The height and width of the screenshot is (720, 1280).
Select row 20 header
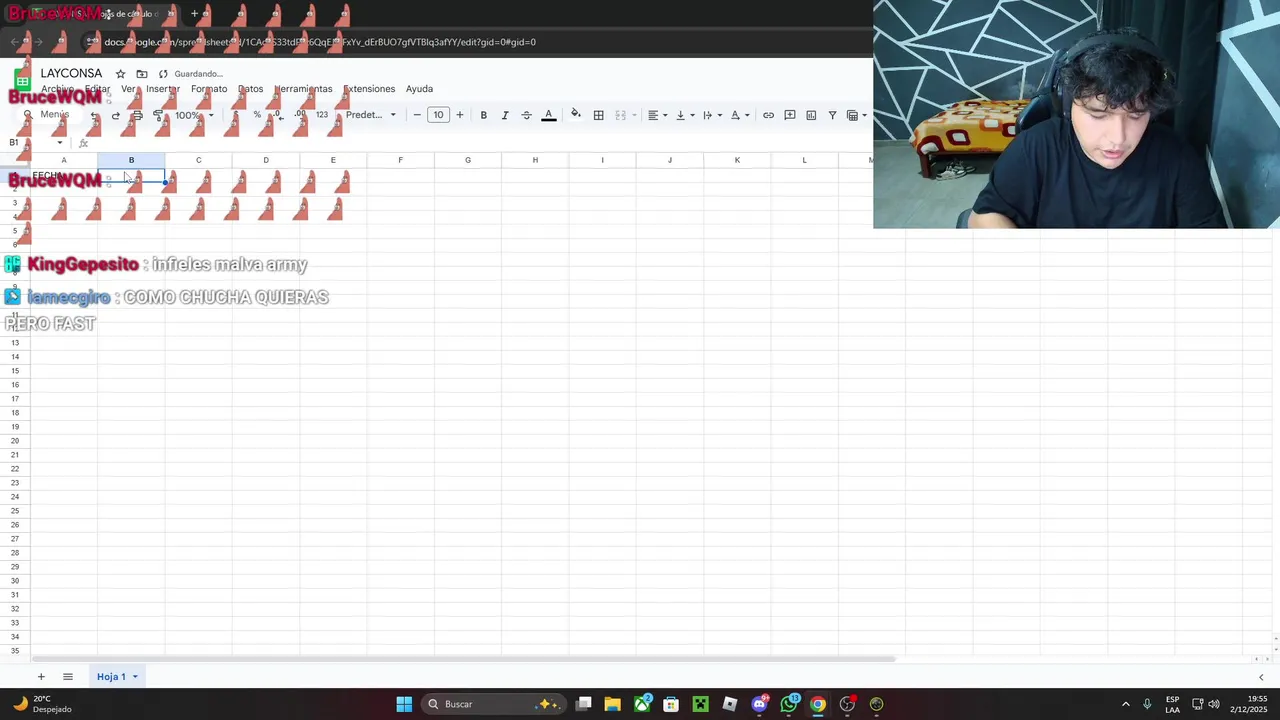15,441
